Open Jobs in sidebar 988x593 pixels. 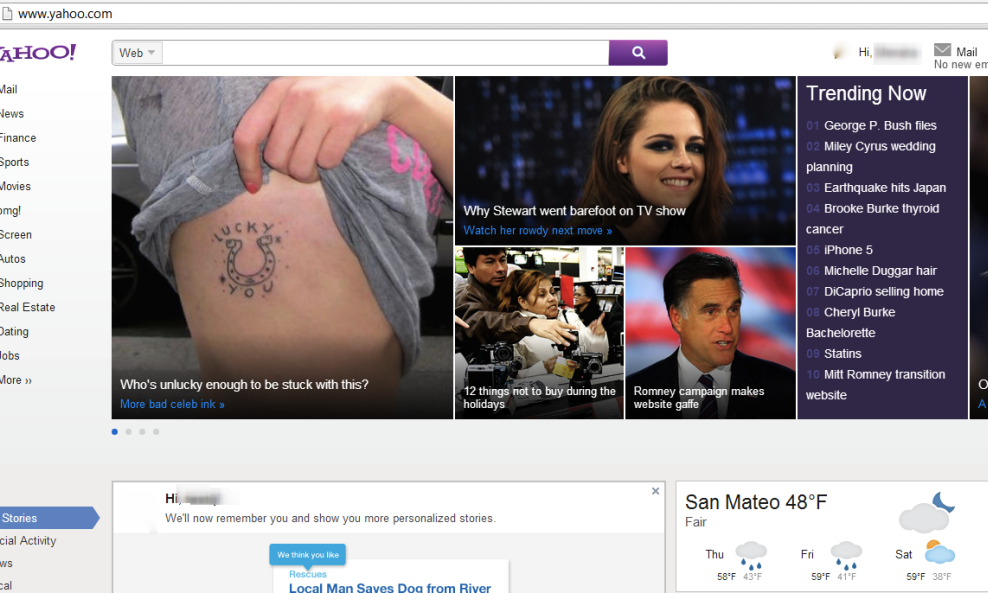coord(10,355)
